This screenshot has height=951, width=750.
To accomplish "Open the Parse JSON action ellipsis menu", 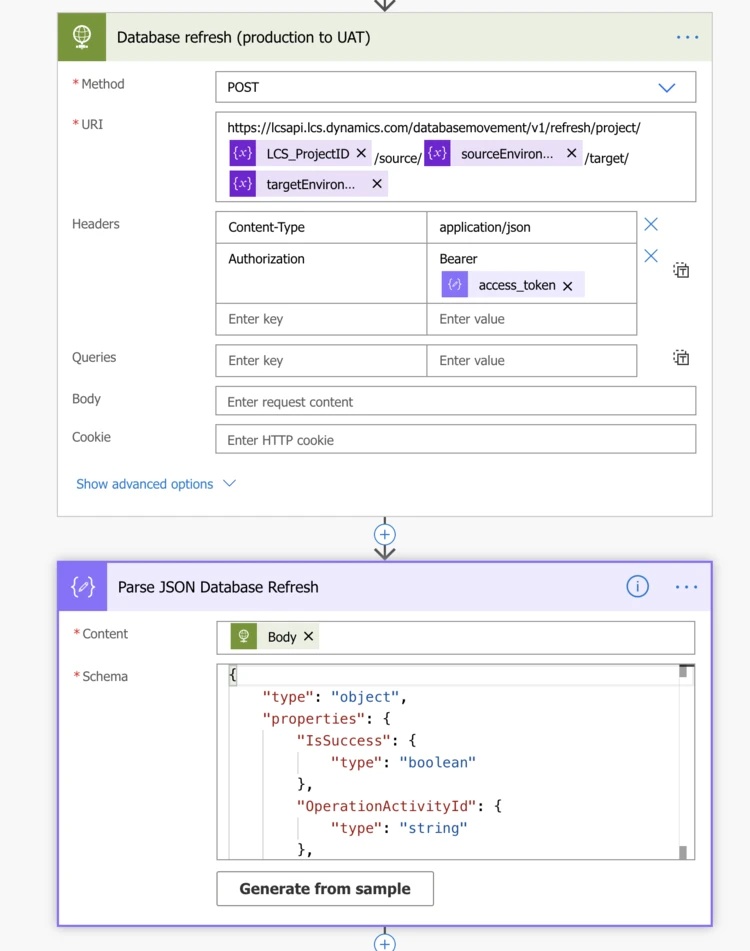I will coord(686,587).
